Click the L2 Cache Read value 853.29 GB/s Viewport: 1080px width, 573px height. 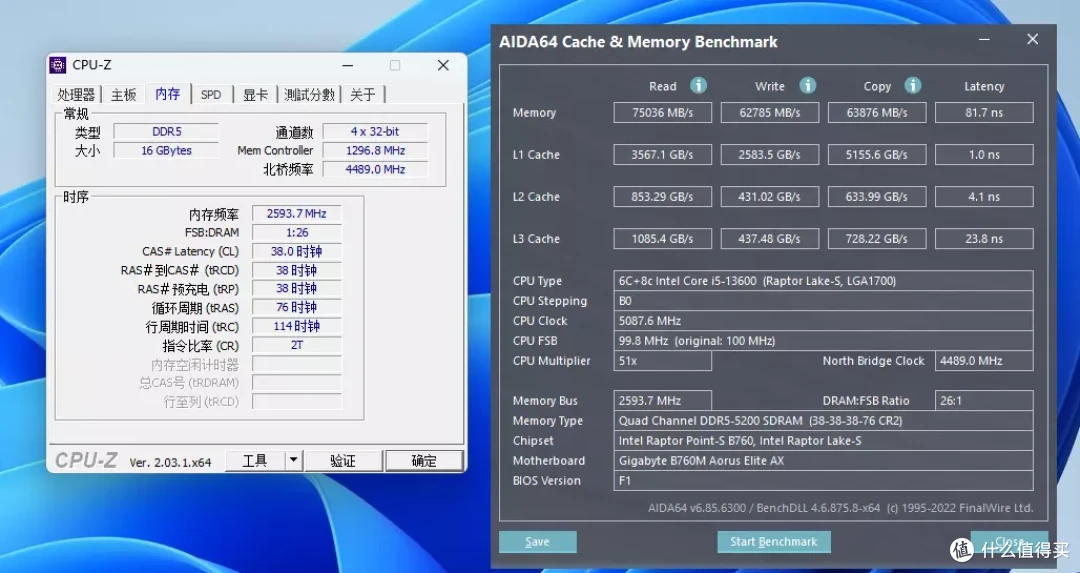pos(663,196)
